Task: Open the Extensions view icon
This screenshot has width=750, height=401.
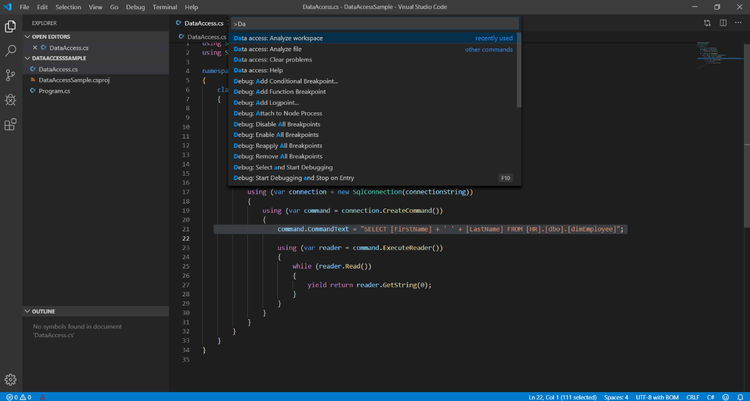Action: (11, 125)
